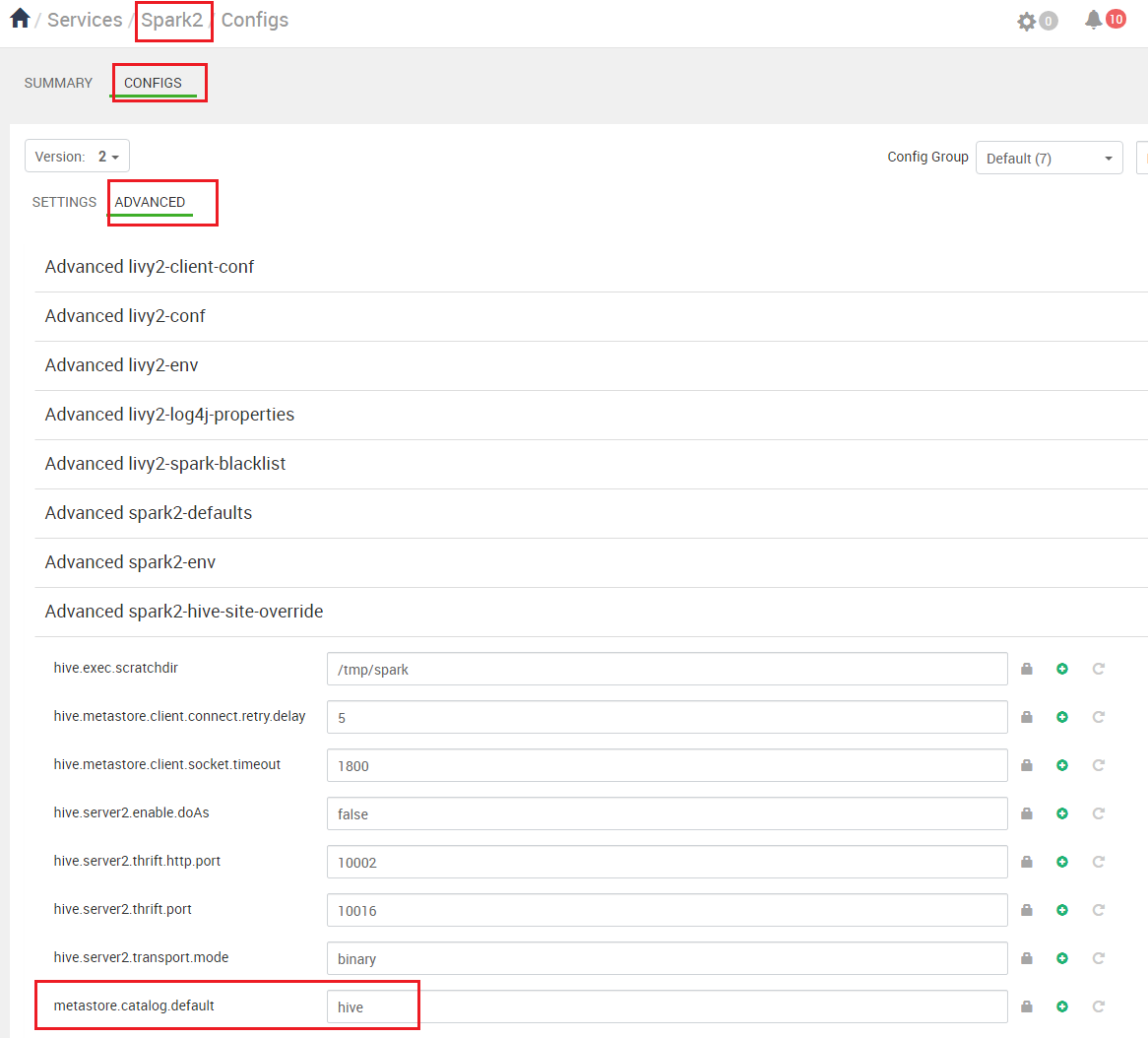Edit the http port field showing 10002
The image size is (1148, 1038).
click(x=667, y=862)
